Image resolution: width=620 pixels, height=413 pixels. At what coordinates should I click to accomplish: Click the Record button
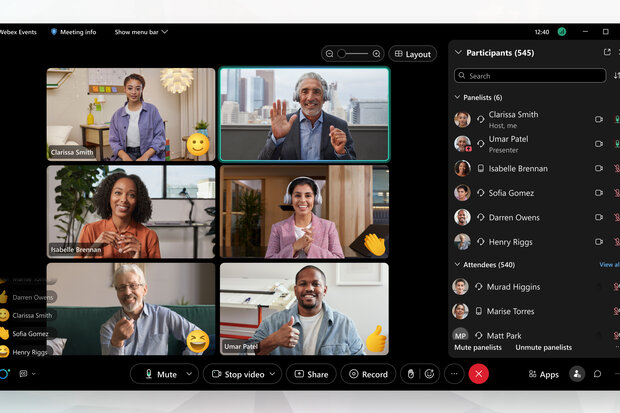pos(368,374)
